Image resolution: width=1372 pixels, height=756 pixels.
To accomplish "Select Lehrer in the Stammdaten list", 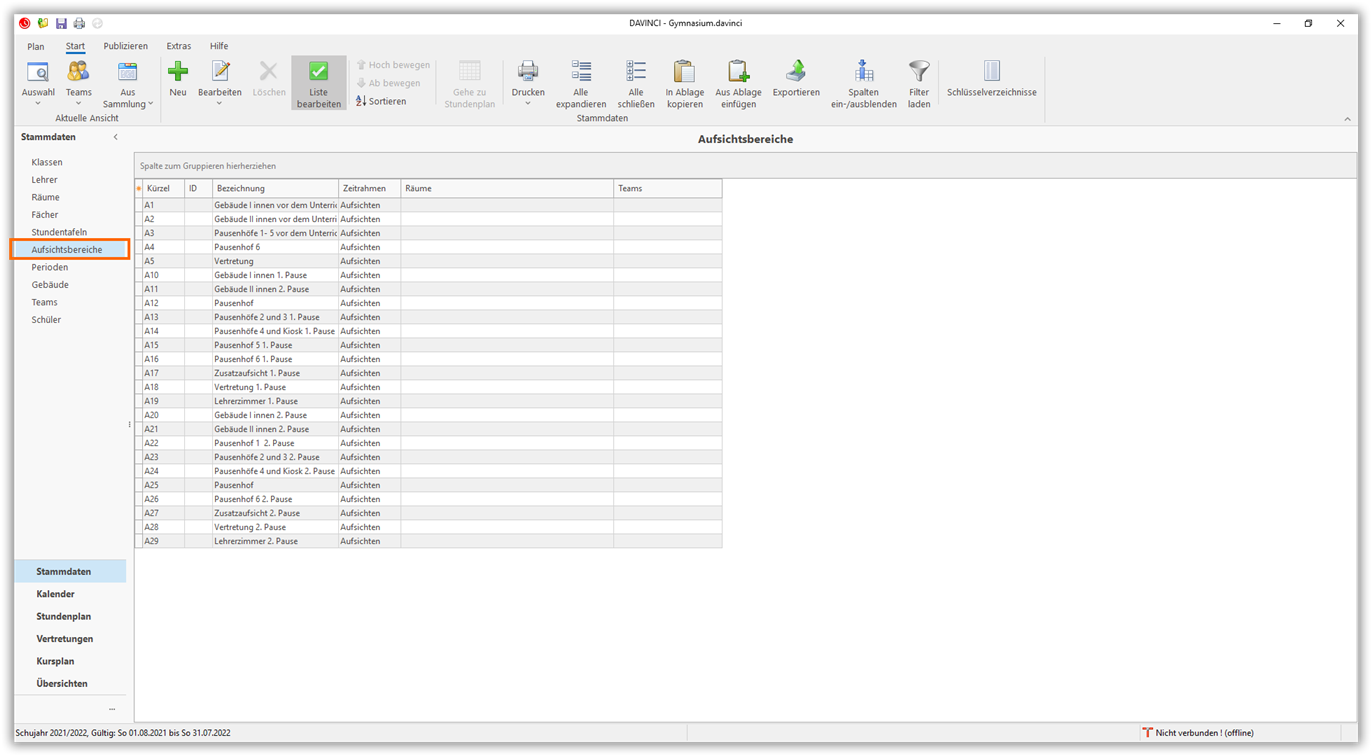I will pyautogui.click(x=45, y=180).
